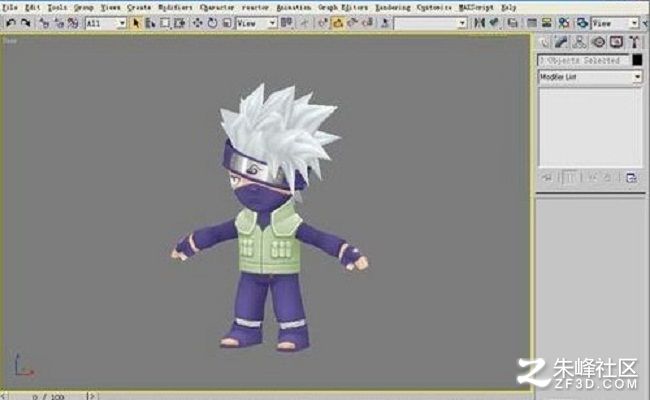The width and height of the screenshot is (650, 400).
Task: Switch to the Motion command panel tab
Action: tap(598, 42)
